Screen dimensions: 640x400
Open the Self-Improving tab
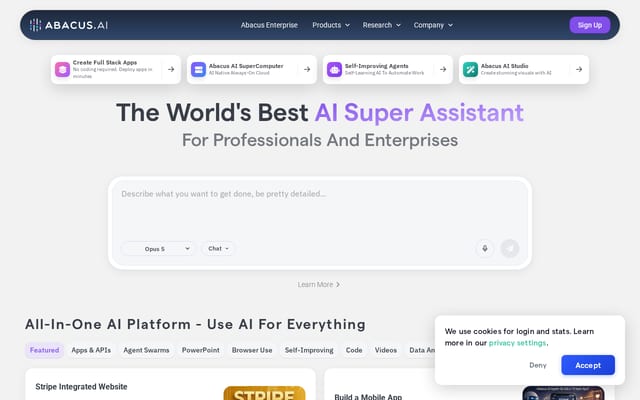pos(309,350)
